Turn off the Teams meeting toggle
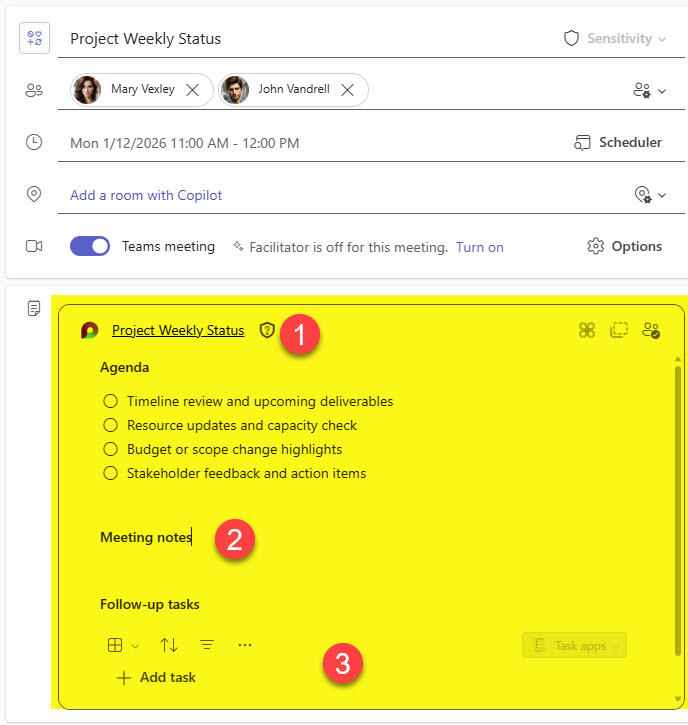 [x=90, y=246]
